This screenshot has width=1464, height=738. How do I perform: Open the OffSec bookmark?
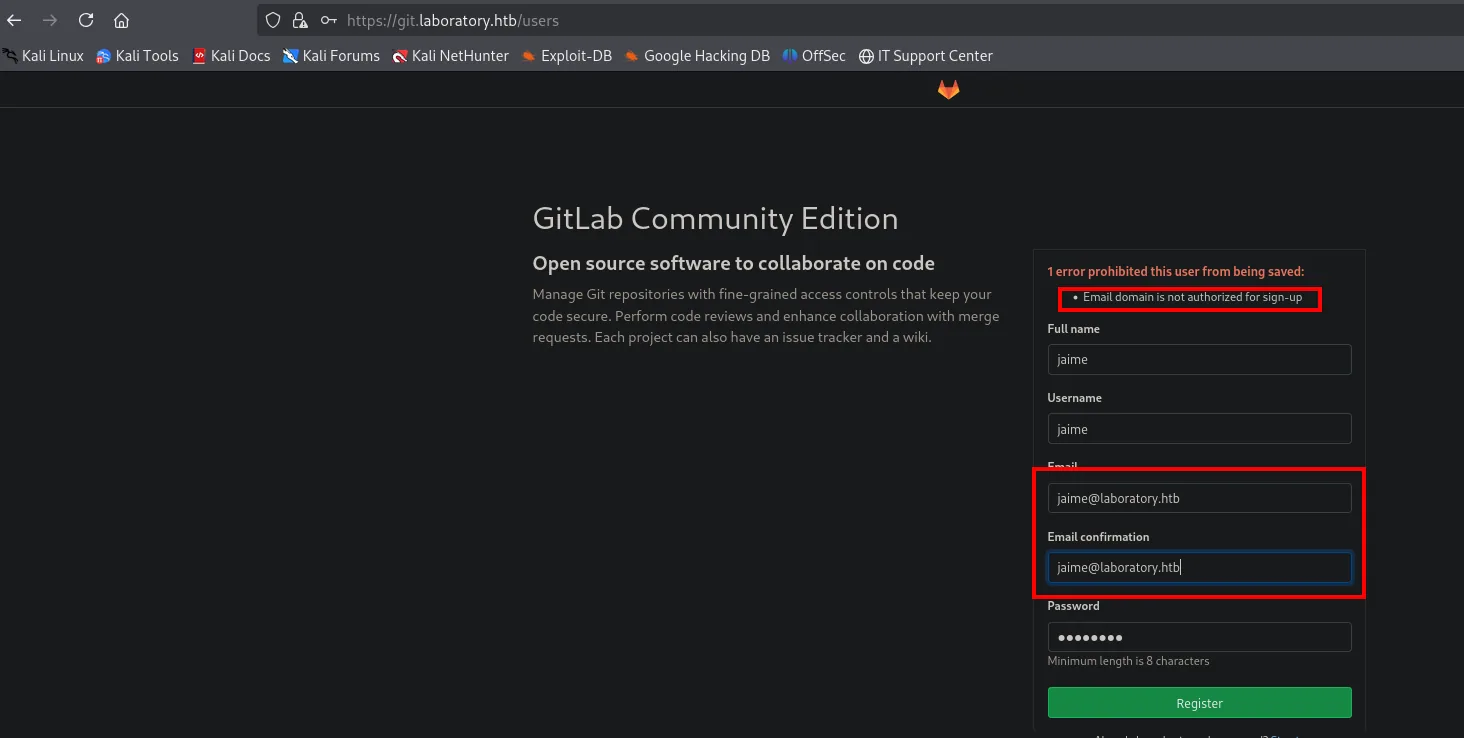click(814, 56)
